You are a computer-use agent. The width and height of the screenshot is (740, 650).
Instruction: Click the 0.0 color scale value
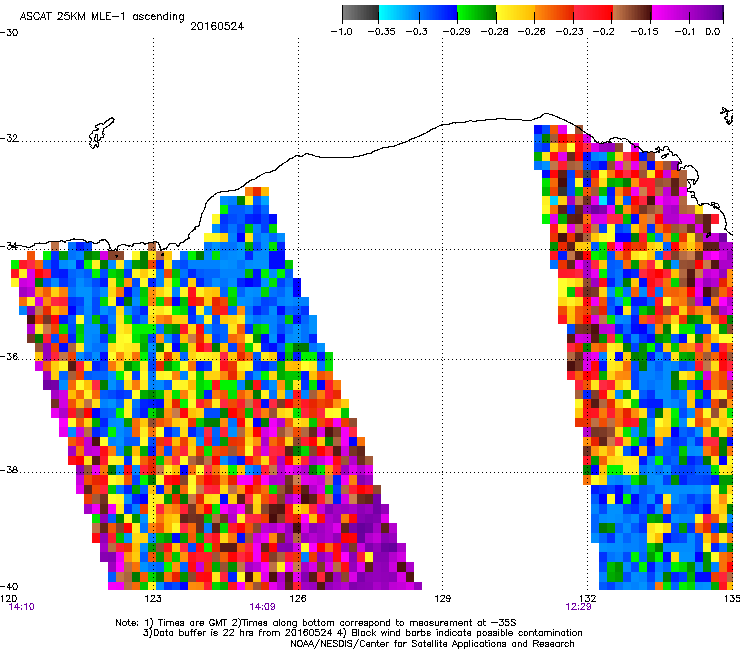coord(713,32)
